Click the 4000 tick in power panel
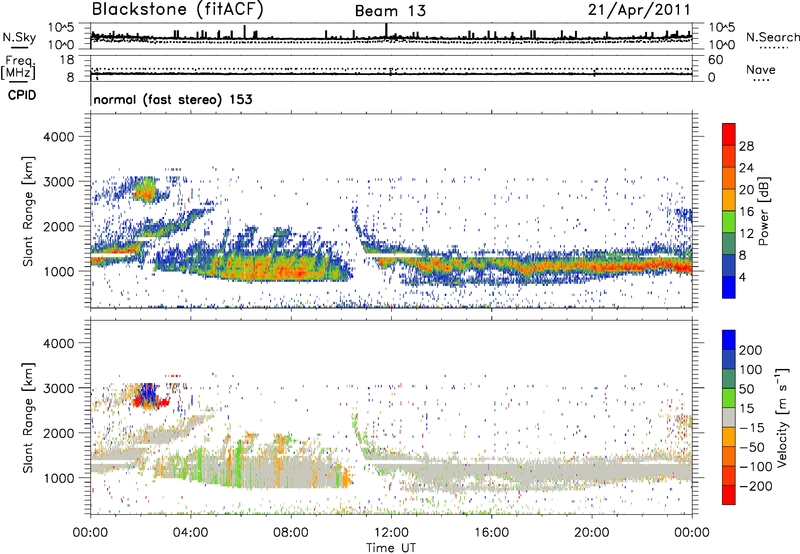The height and width of the screenshot is (554, 800). (x=58, y=137)
